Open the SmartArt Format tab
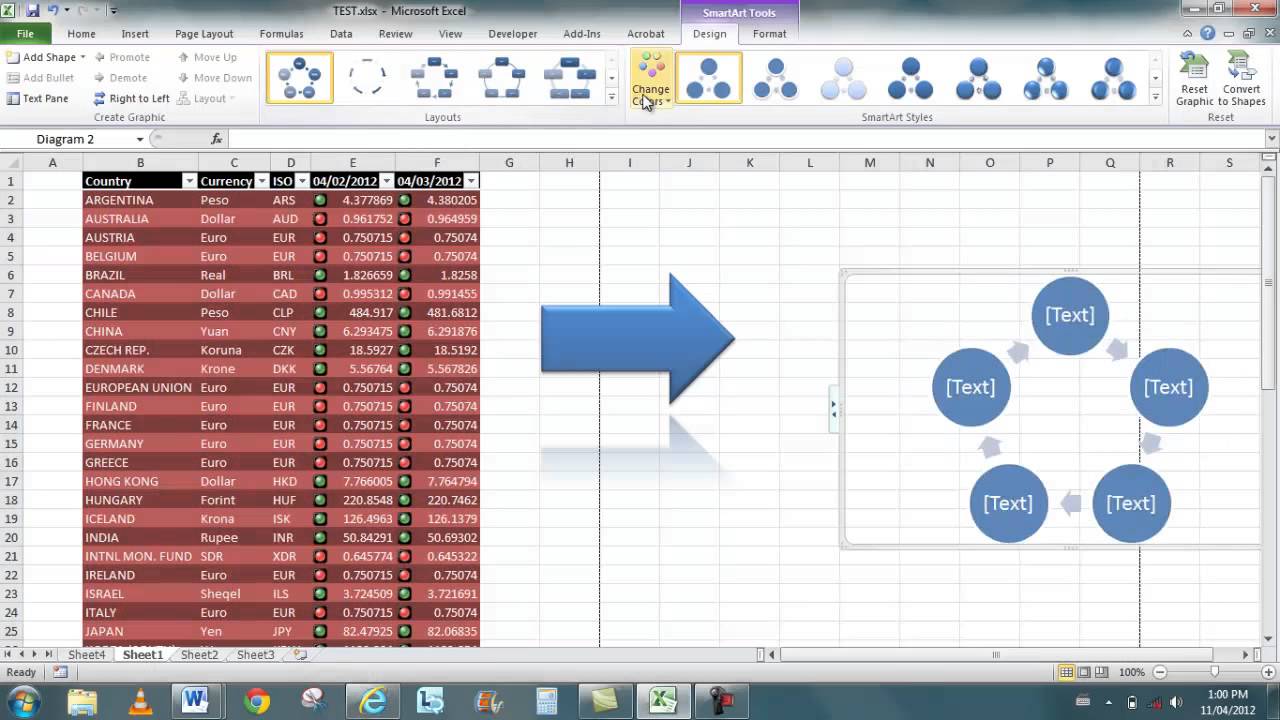Viewport: 1280px width, 720px height. tap(769, 33)
